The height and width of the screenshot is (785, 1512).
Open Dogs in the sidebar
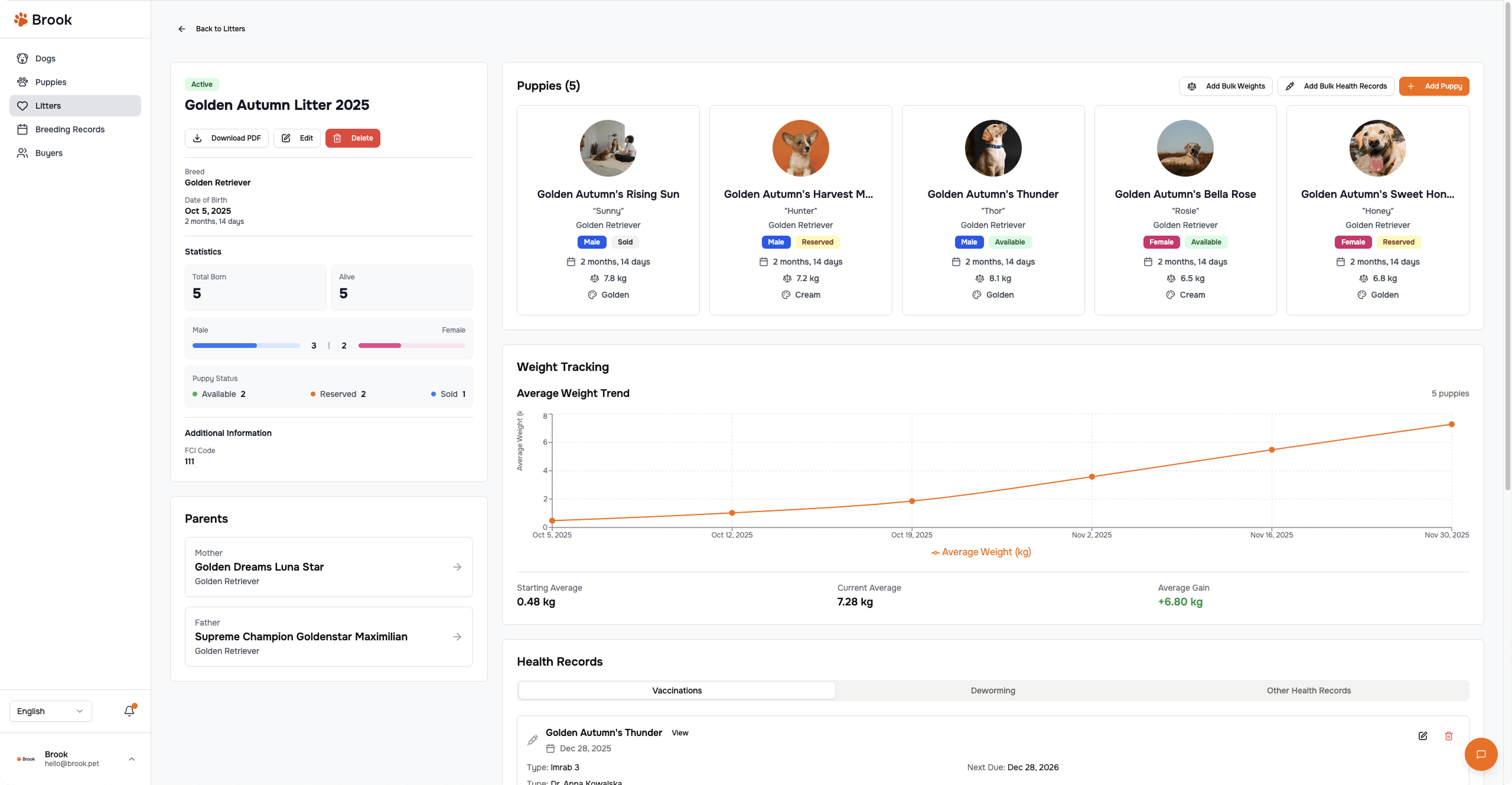(x=45, y=58)
